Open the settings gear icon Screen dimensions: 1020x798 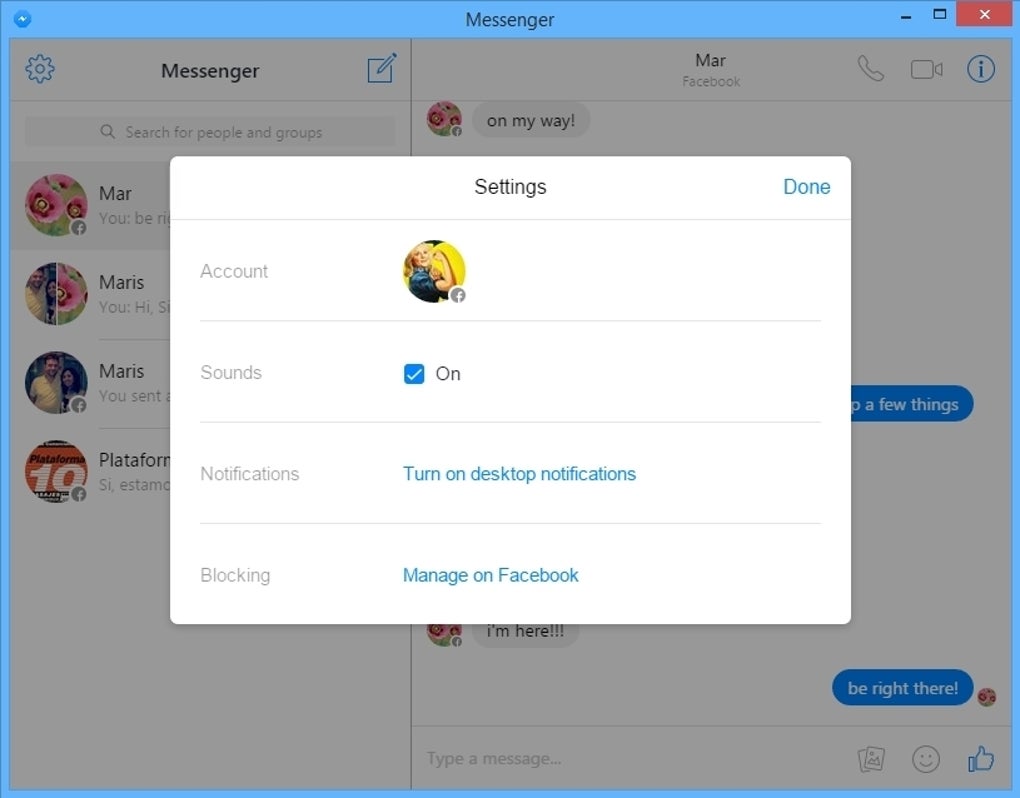(x=40, y=69)
